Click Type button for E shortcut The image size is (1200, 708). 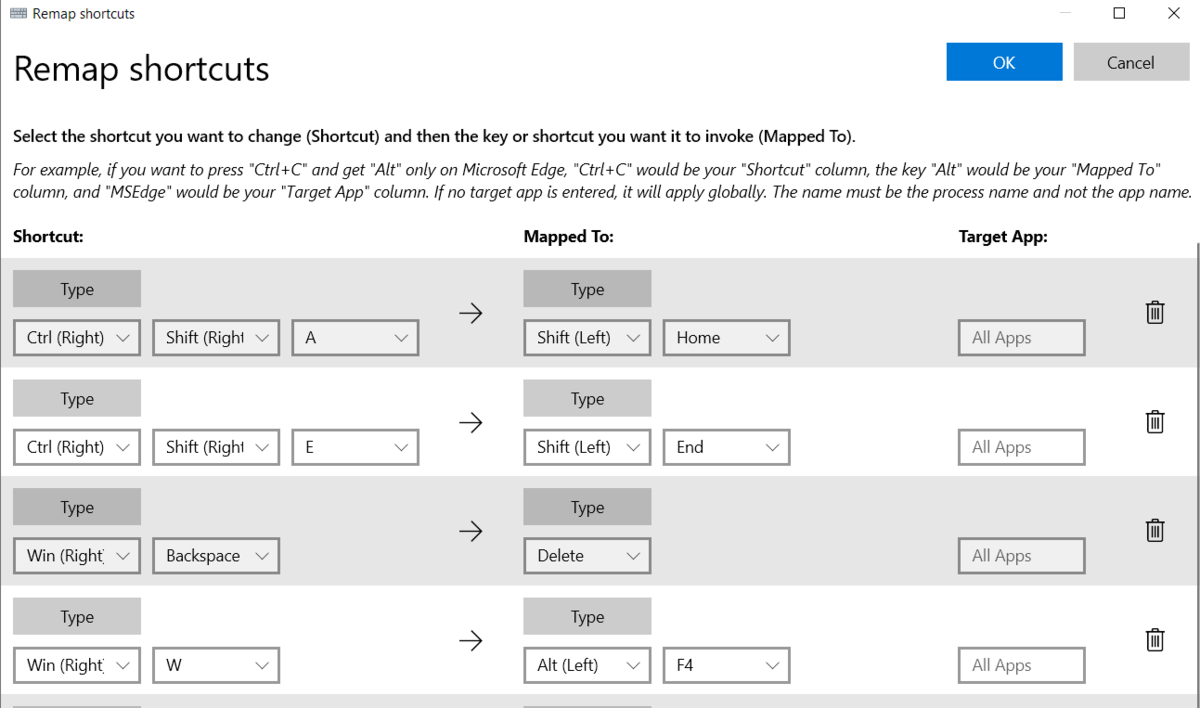(x=77, y=398)
